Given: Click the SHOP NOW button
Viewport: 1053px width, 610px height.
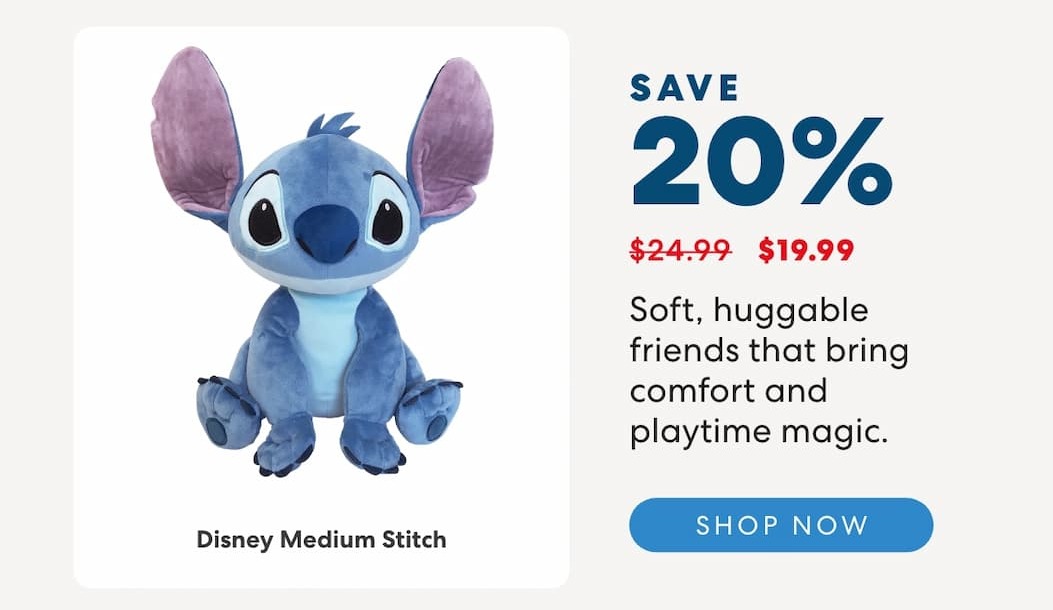Looking at the screenshot, I should click(x=781, y=525).
